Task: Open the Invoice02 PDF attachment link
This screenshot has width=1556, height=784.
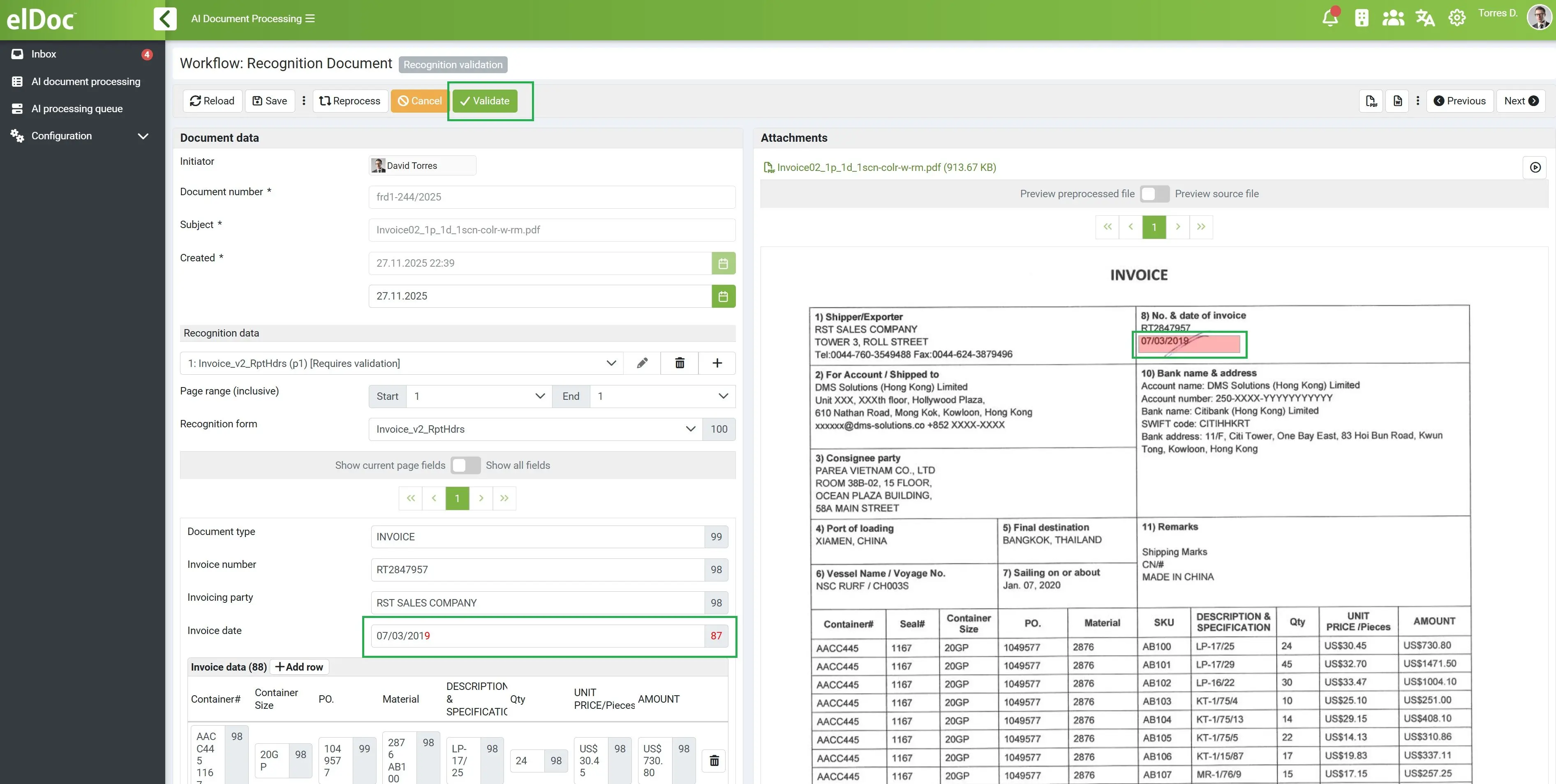Action: pos(886,167)
